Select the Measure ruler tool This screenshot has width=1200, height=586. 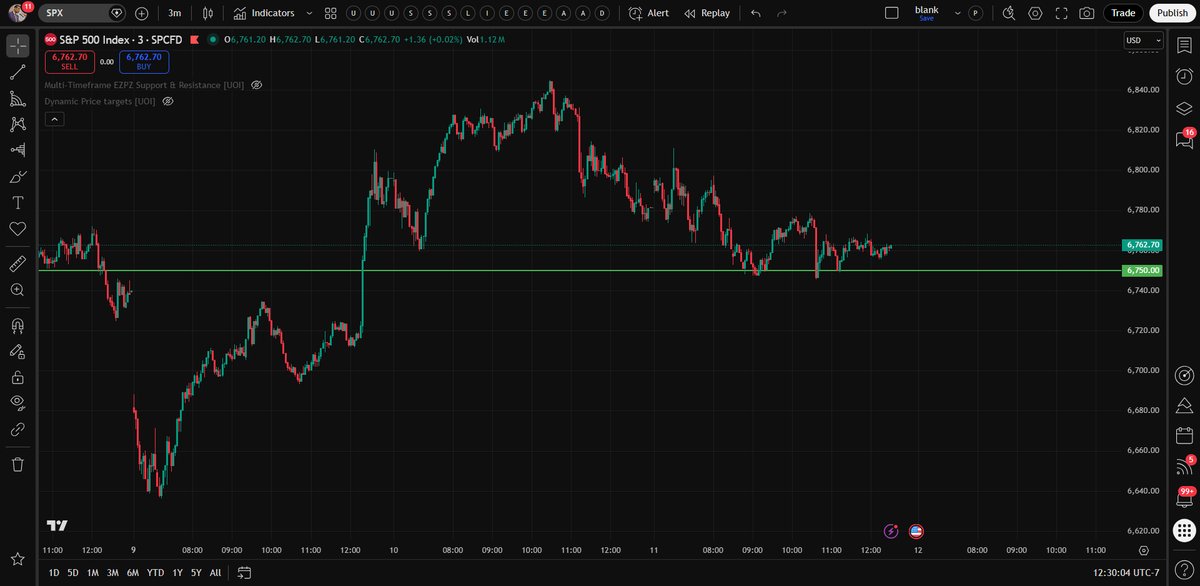pos(17,264)
